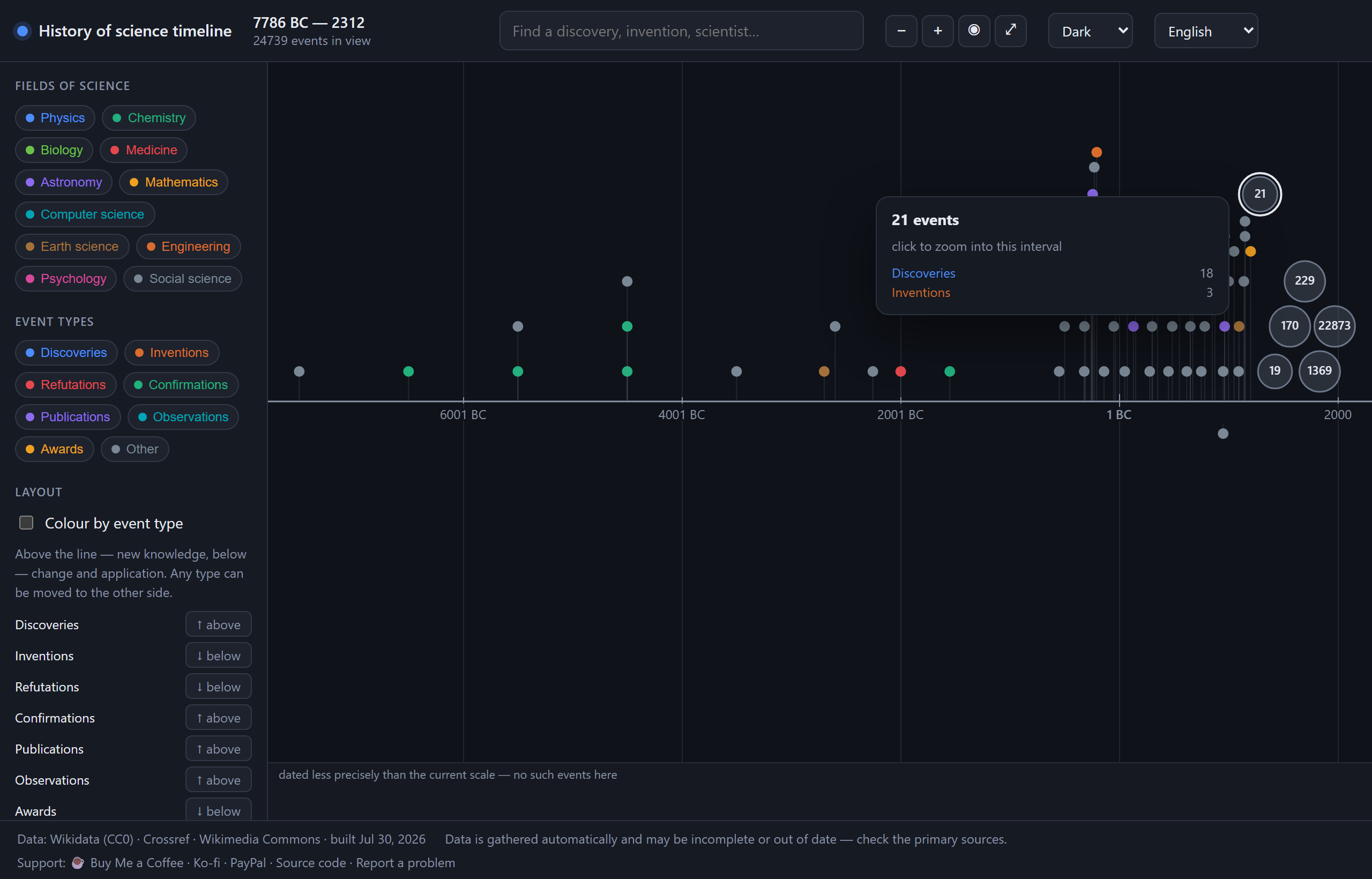Image resolution: width=1372 pixels, height=879 pixels.
Task: Toggle the Mathematics field filter
Action: pyautogui.click(x=174, y=182)
